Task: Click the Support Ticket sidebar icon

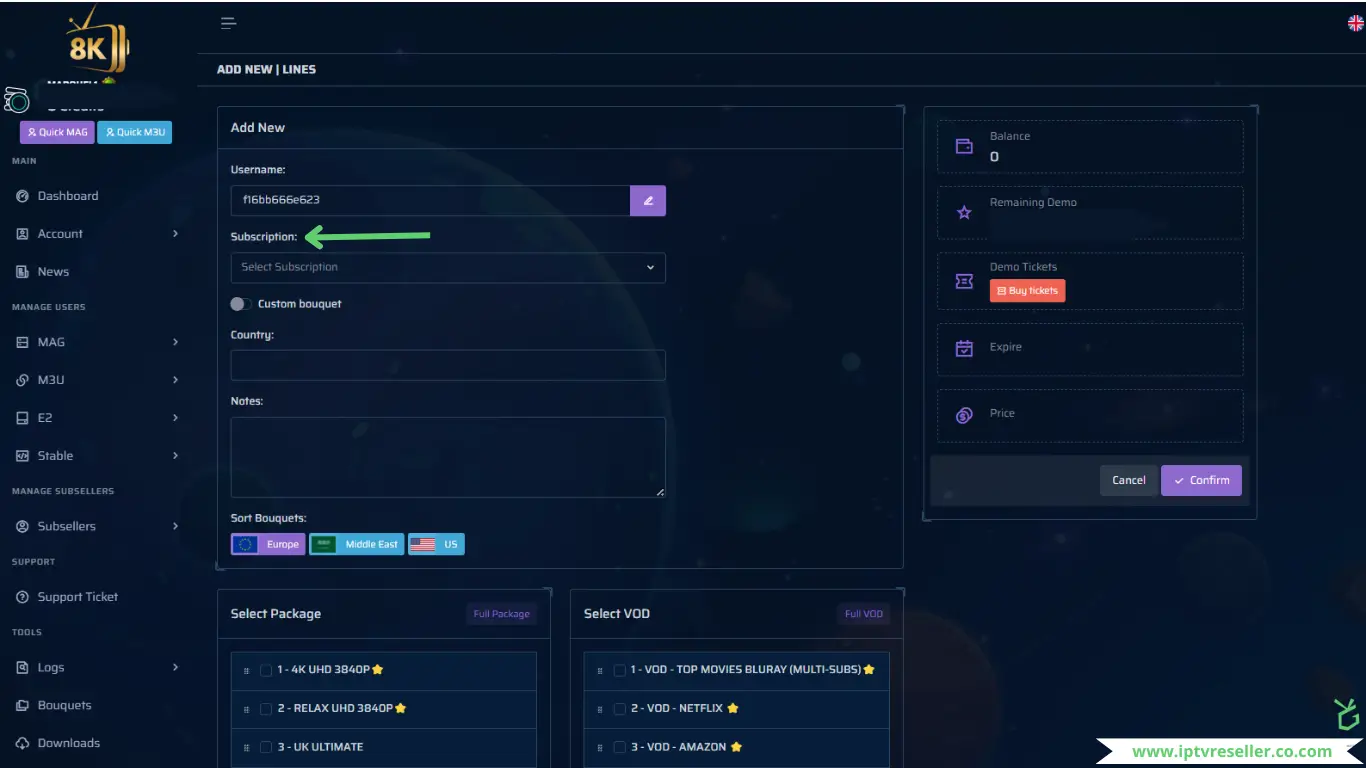Action: pyautogui.click(x=23, y=597)
